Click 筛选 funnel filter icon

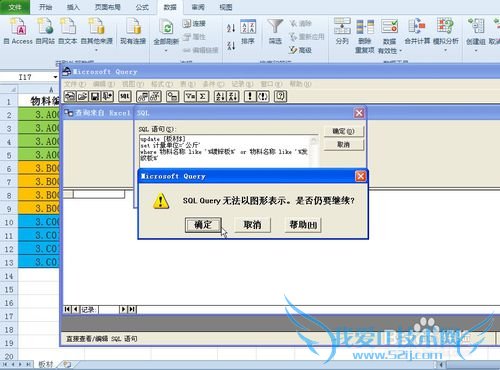click(x=275, y=32)
